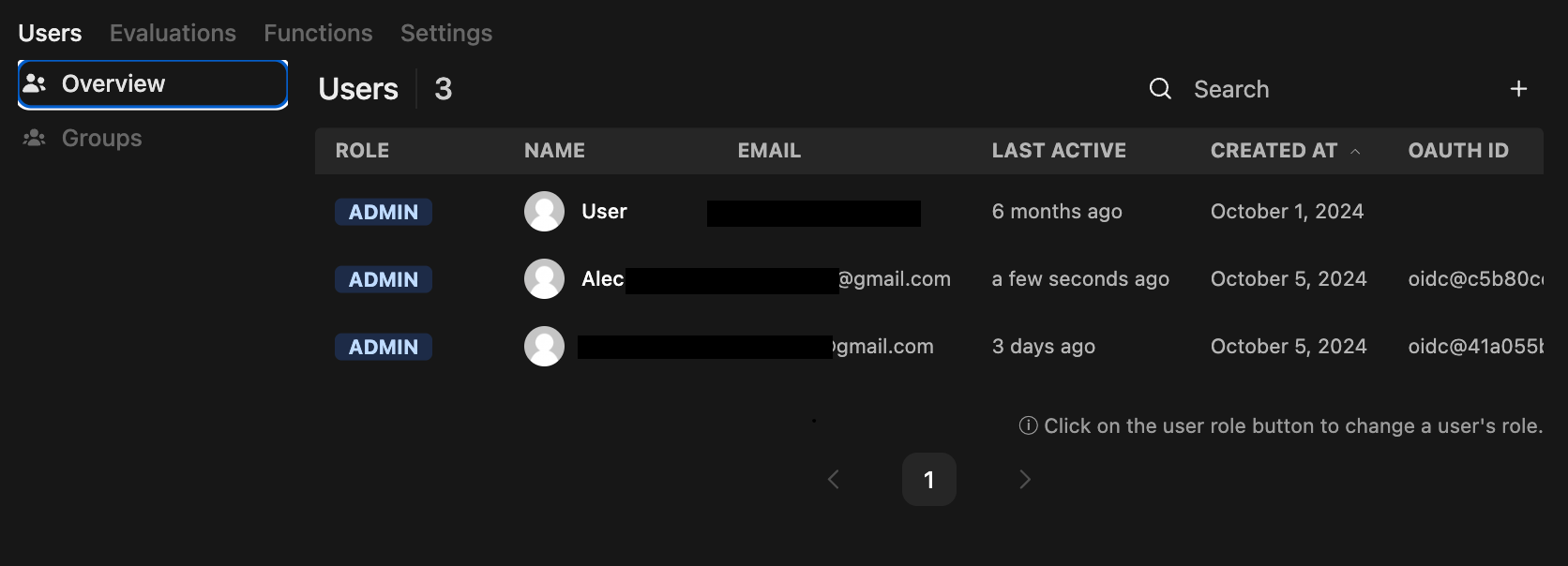Click the avatar in the third user row
1568x566 pixels.
(544, 347)
